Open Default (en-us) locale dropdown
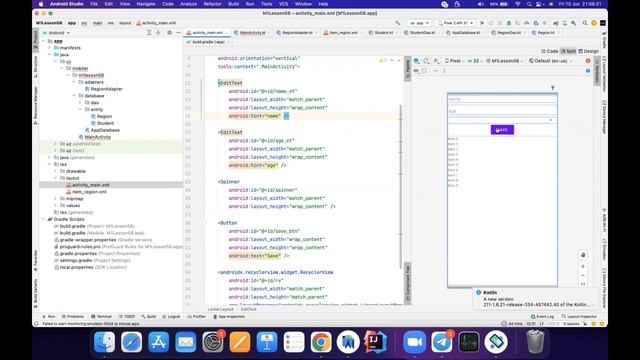 pyautogui.click(x=550, y=61)
